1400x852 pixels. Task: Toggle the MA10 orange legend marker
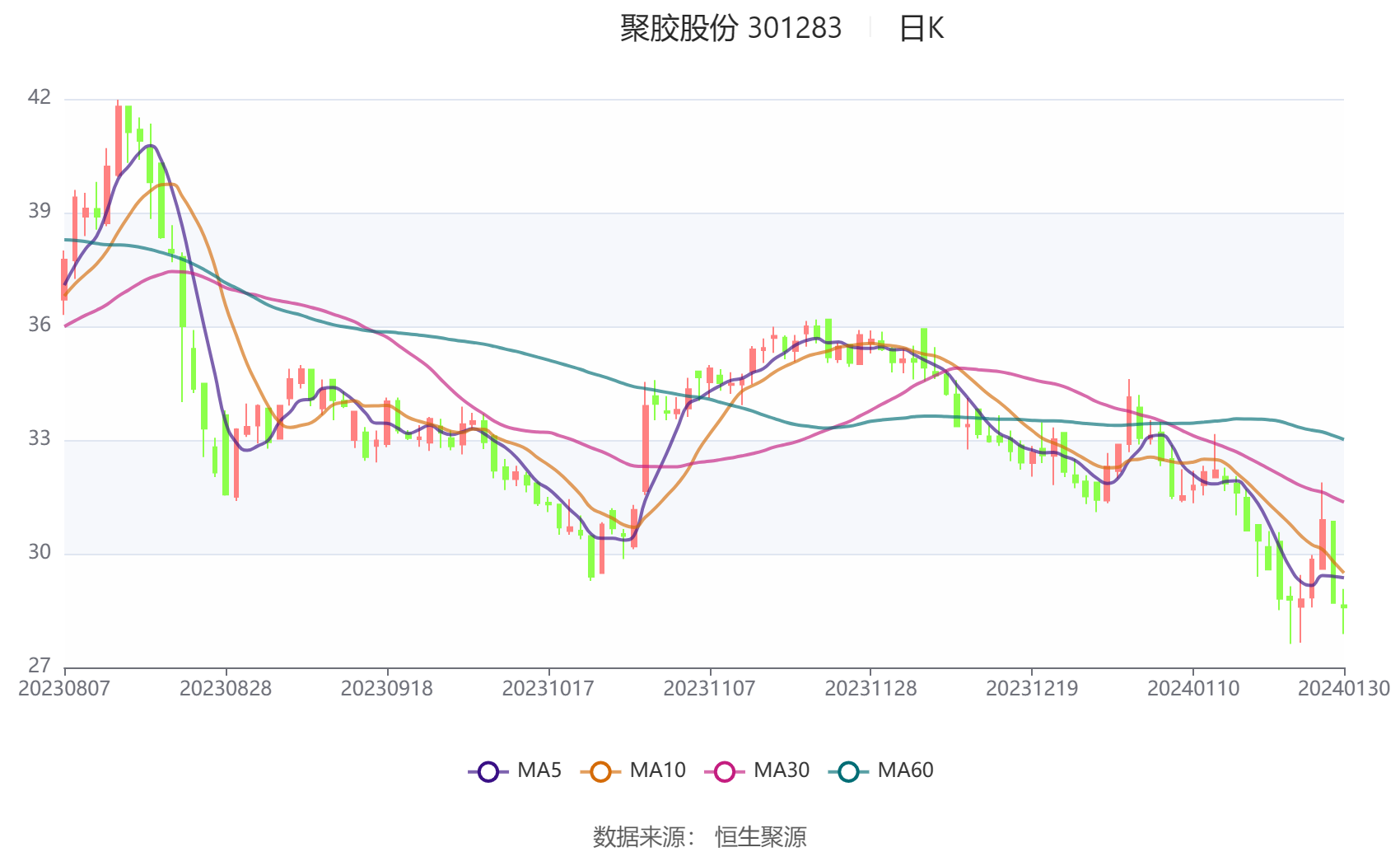[x=600, y=771]
